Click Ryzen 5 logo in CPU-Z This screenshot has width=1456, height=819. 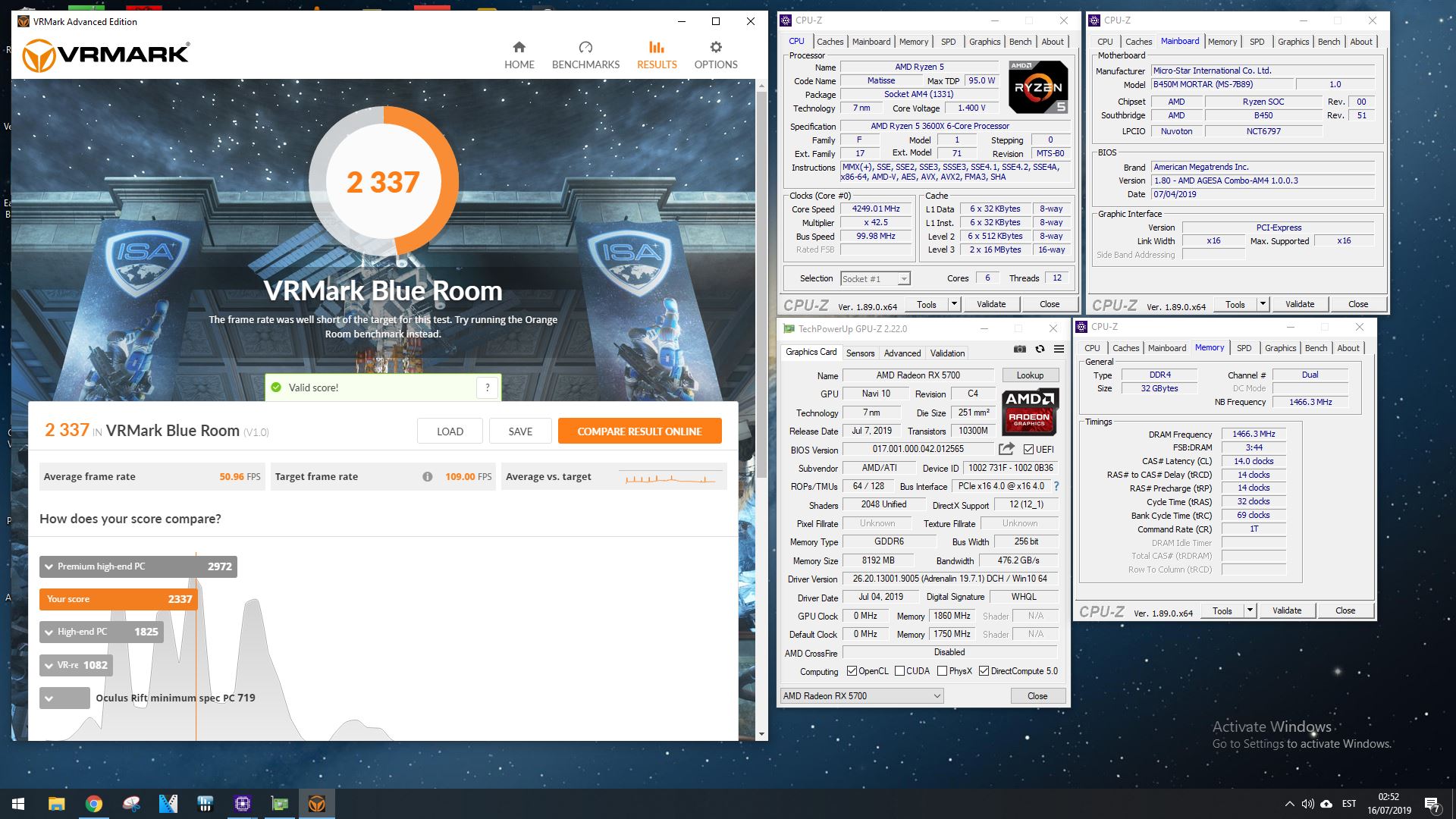(1038, 87)
